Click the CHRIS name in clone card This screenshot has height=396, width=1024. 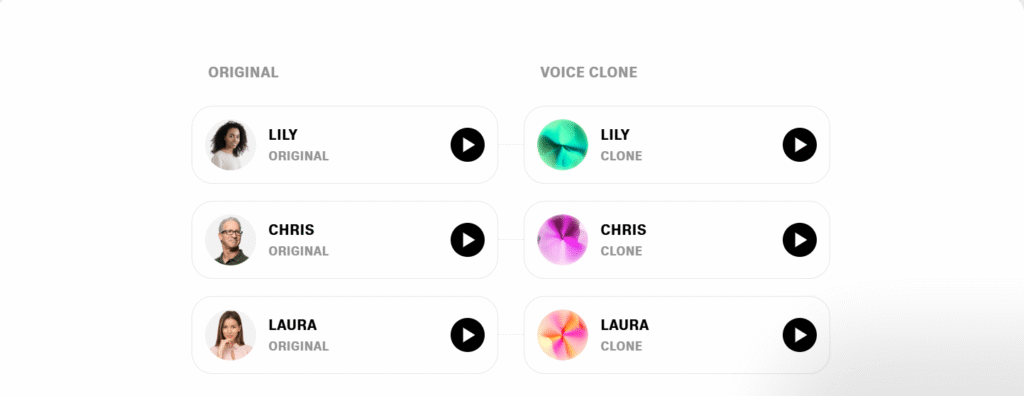click(x=623, y=230)
